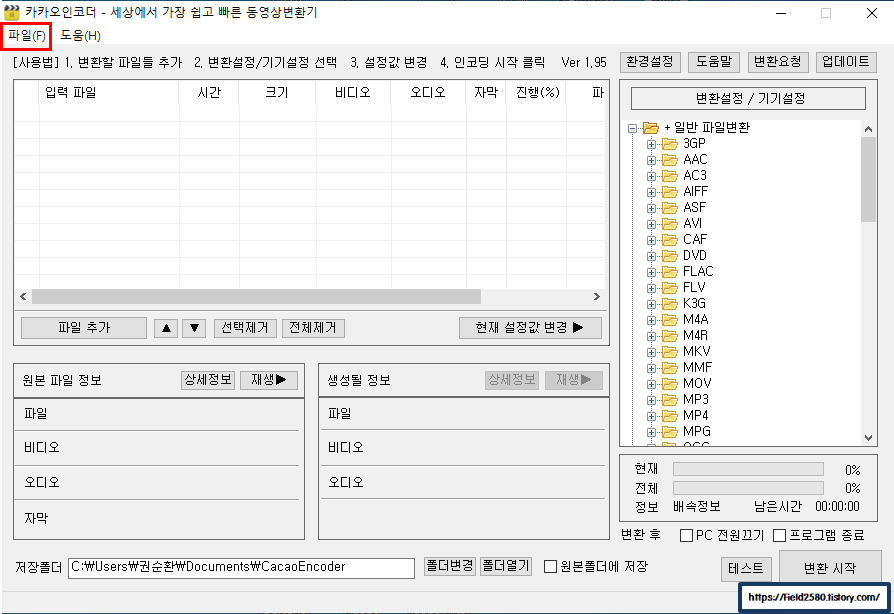The width and height of the screenshot is (894, 614).
Task: Select the FLAC folder icon
Action: click(669, 272)
